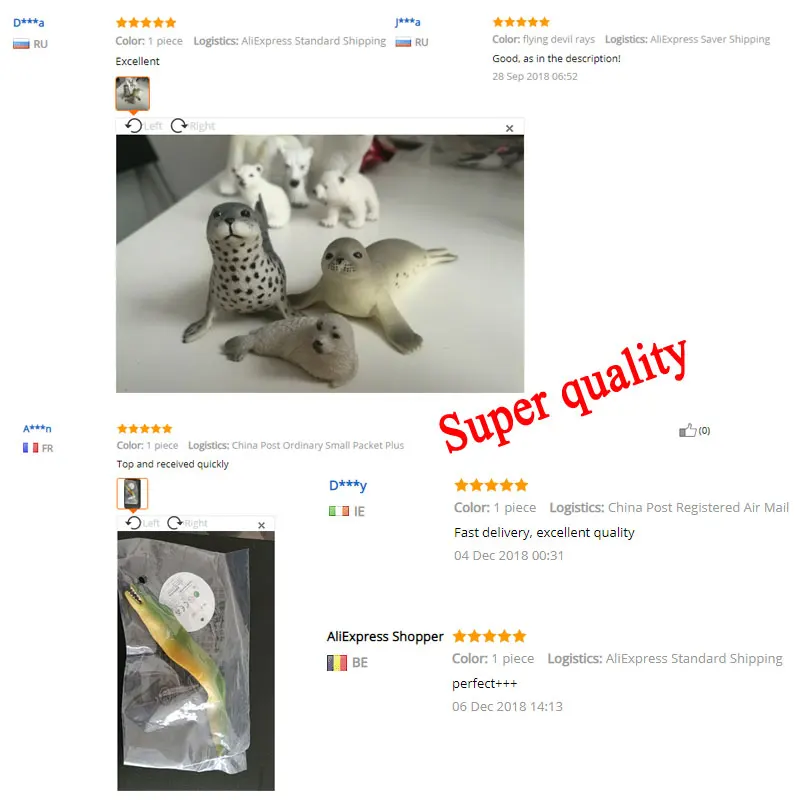Rotate seal photo left

(x=143, y=126)
